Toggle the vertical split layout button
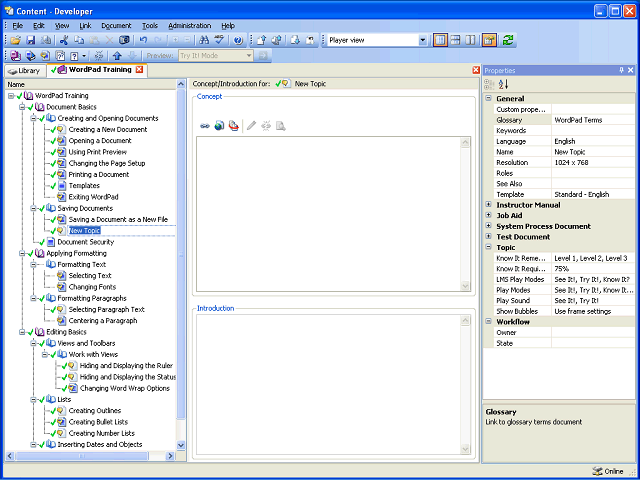 440,40
